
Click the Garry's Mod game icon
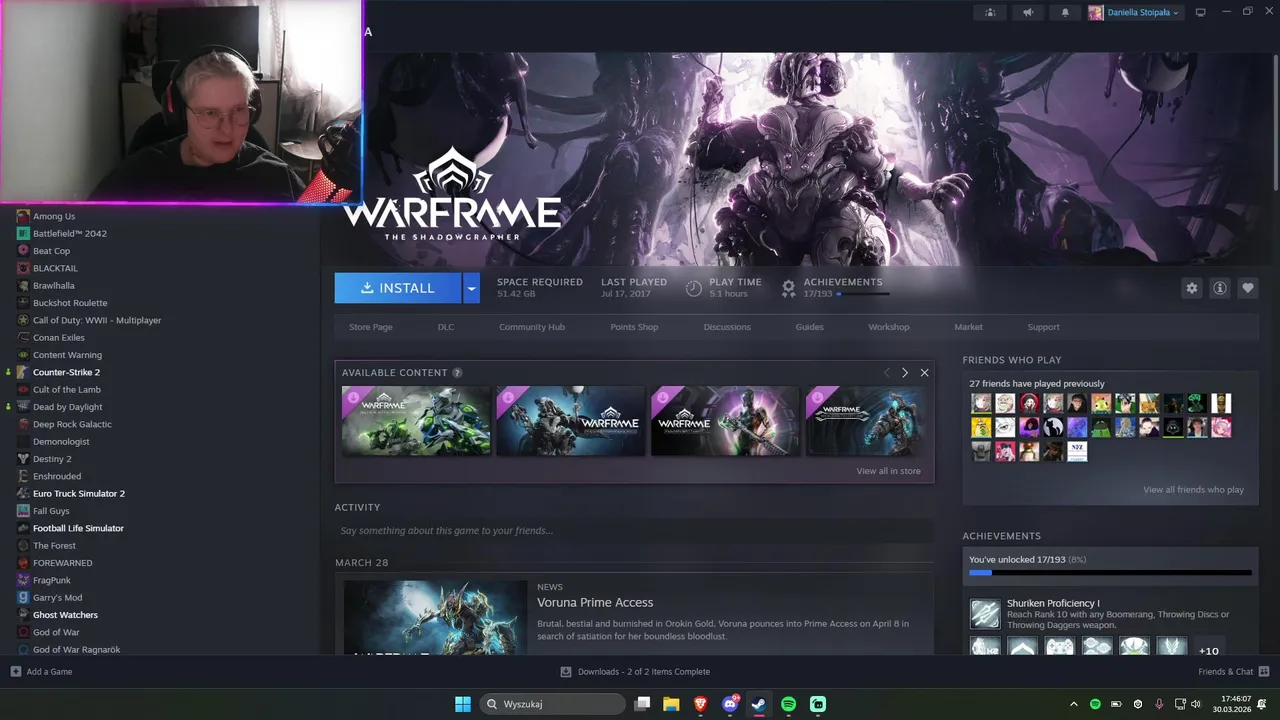pos(23,597)
